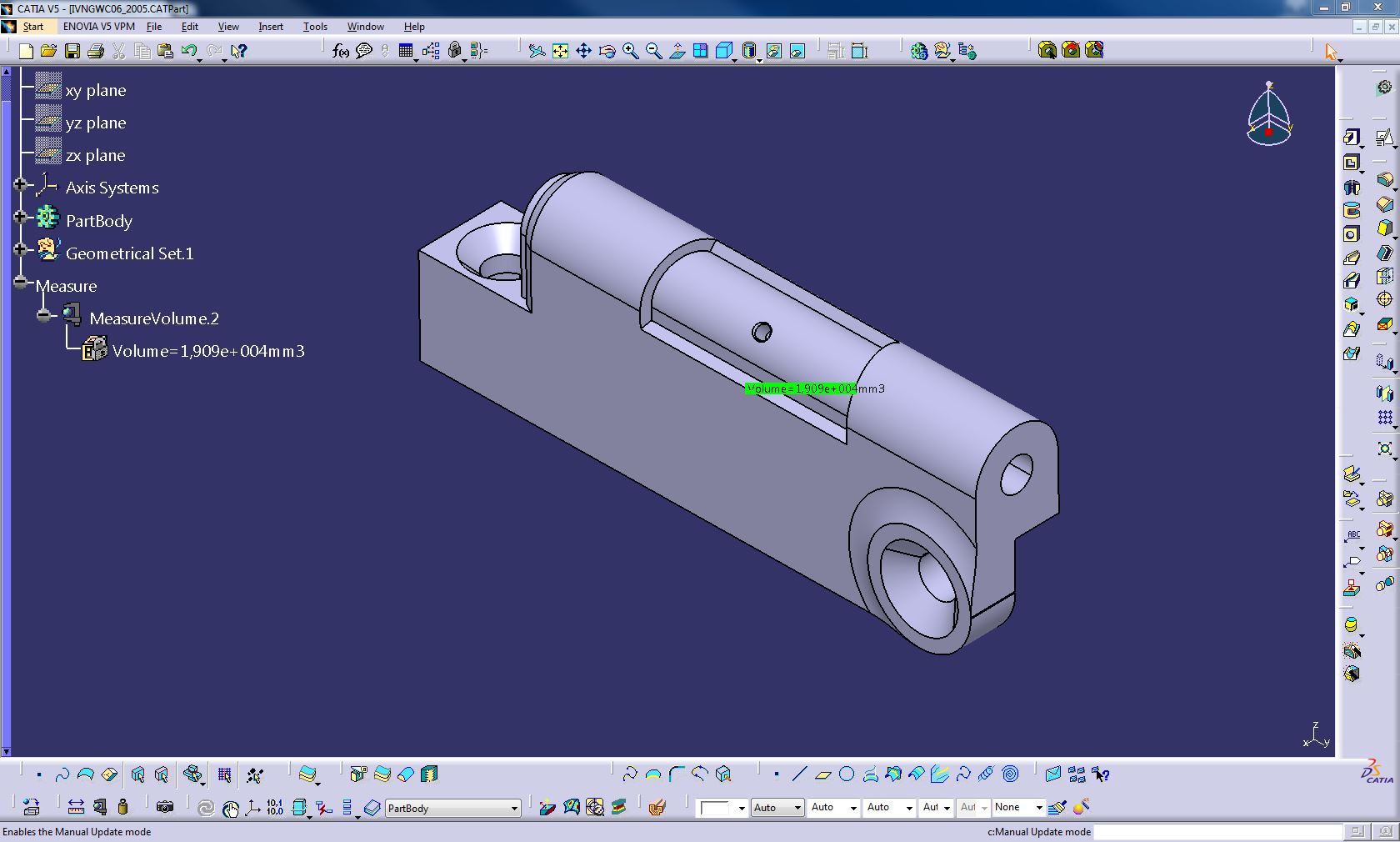Save the part with the floppy icon

pyautogui.click(x=72, y=51)
